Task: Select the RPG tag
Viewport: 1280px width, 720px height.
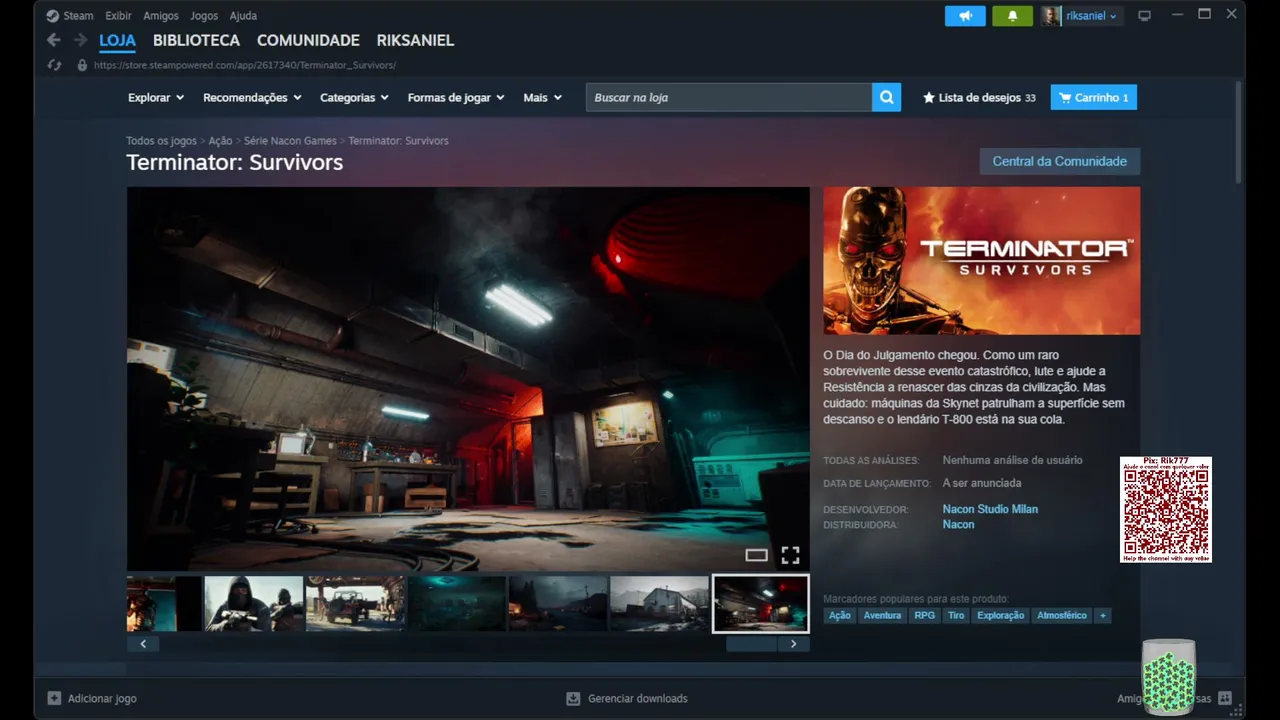Action: tap(925, 616)
